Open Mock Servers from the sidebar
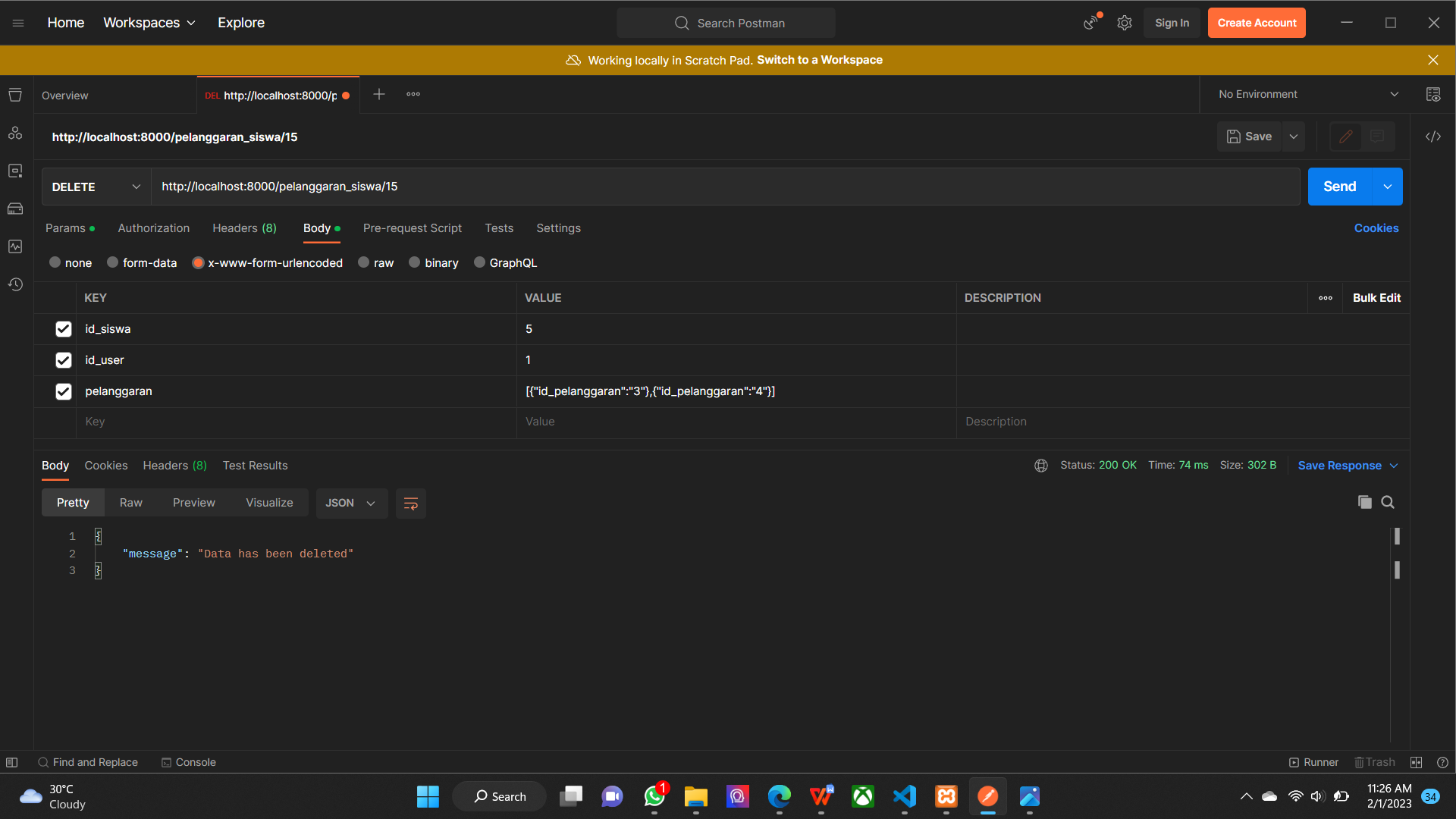 tap(15, 209)
